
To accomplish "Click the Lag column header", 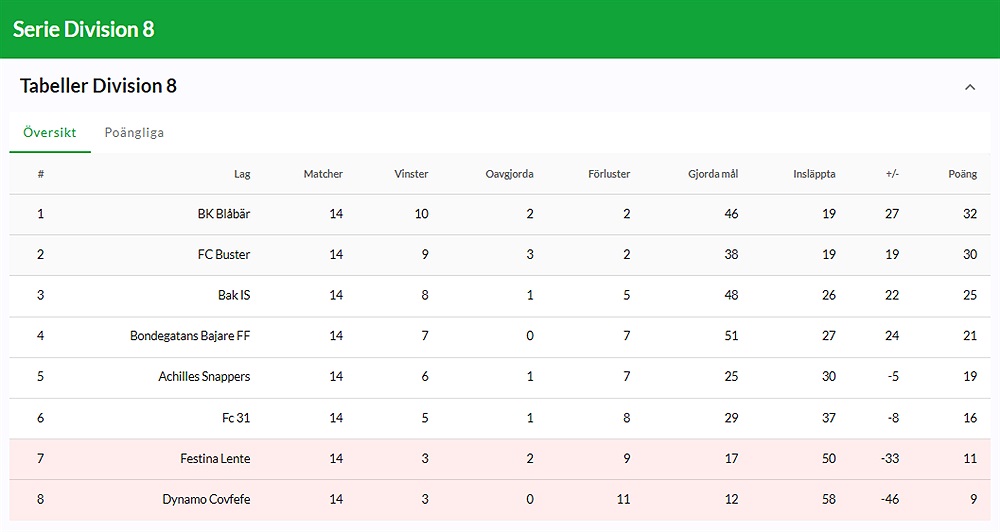I will (242, 174).
